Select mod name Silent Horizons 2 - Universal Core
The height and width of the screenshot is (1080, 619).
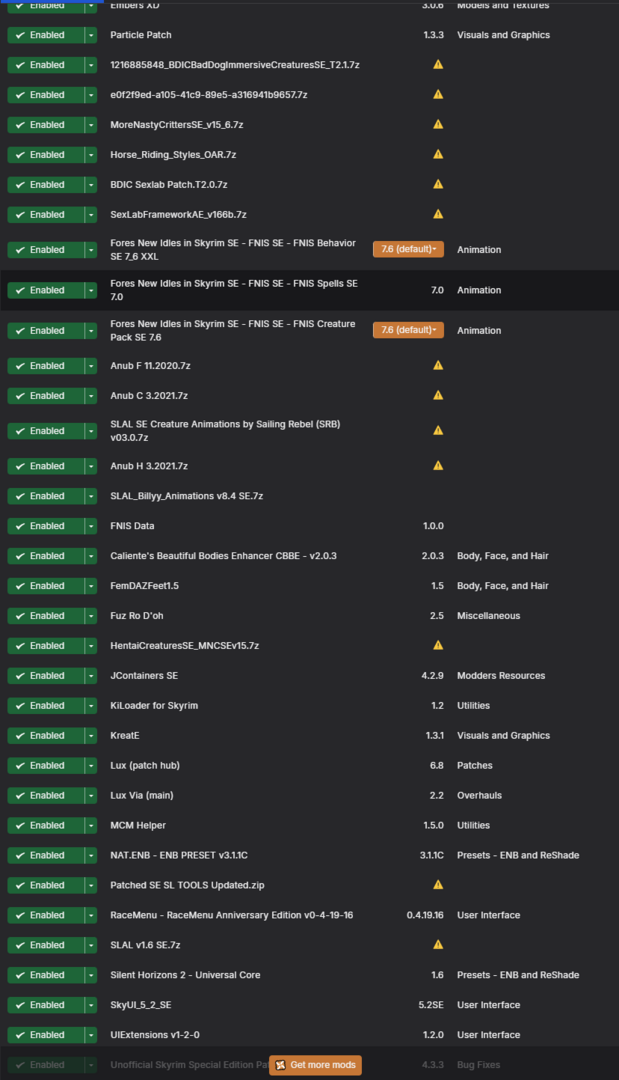tap(185, 975)
